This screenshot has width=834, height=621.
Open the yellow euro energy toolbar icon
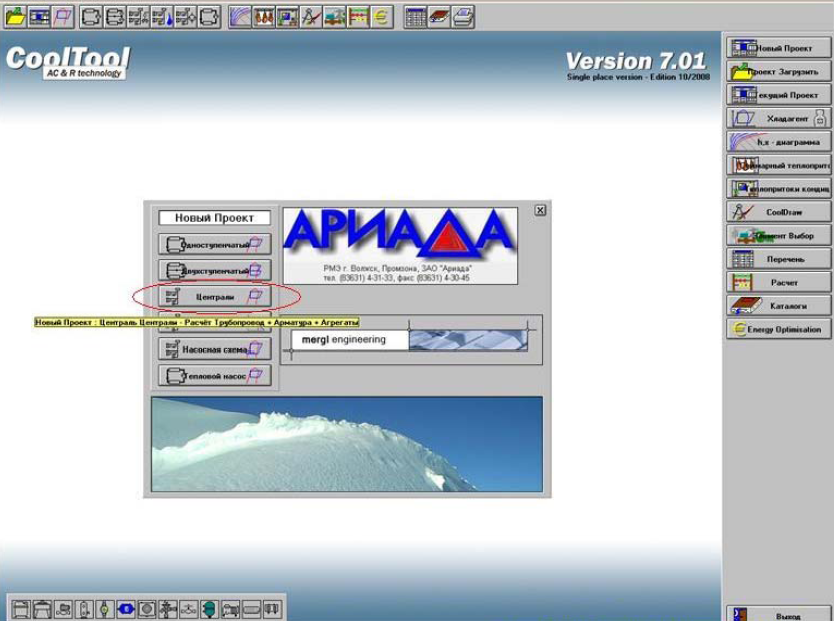[x=381, y=17]
